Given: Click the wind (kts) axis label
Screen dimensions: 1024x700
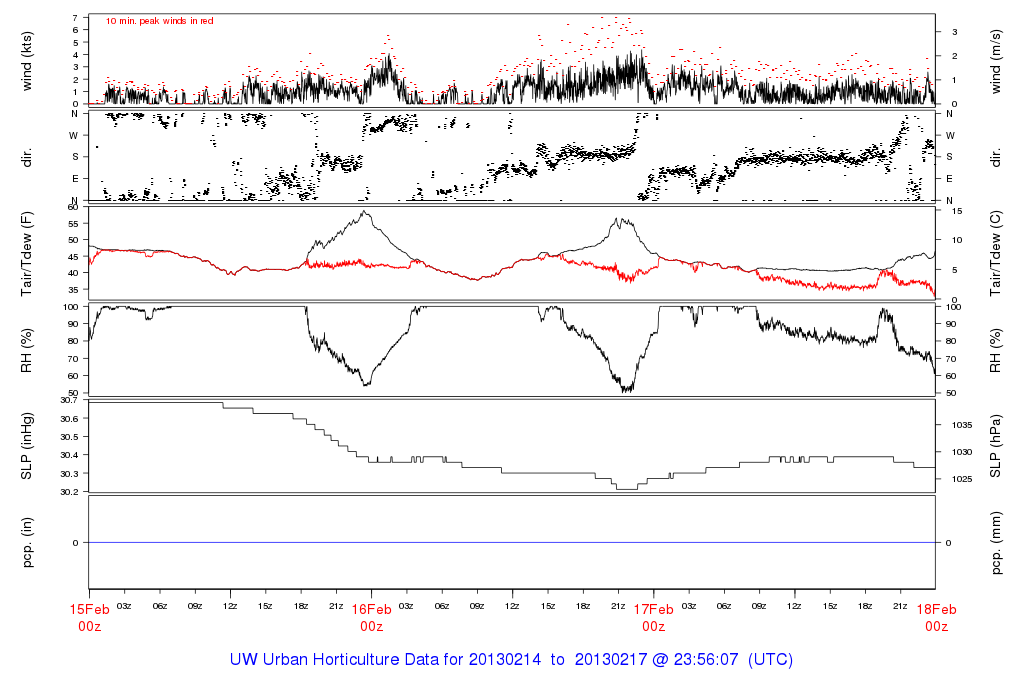Looking at the screenshot, I should [x=27, y=61].
